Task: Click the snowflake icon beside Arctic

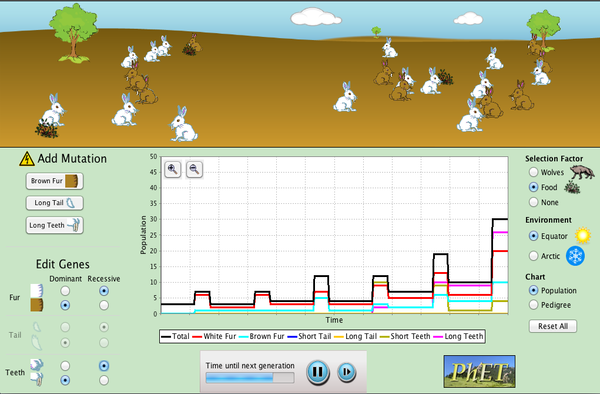Action: click(575, 256)
